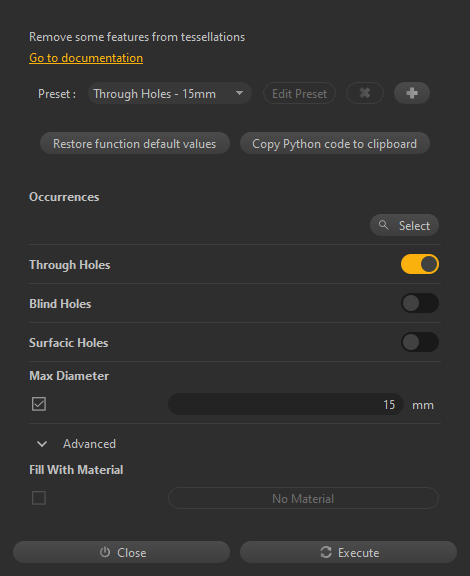Screen dimensions: 470x576
Task: Add a new preset with plus icon
Action: [412, 93]
